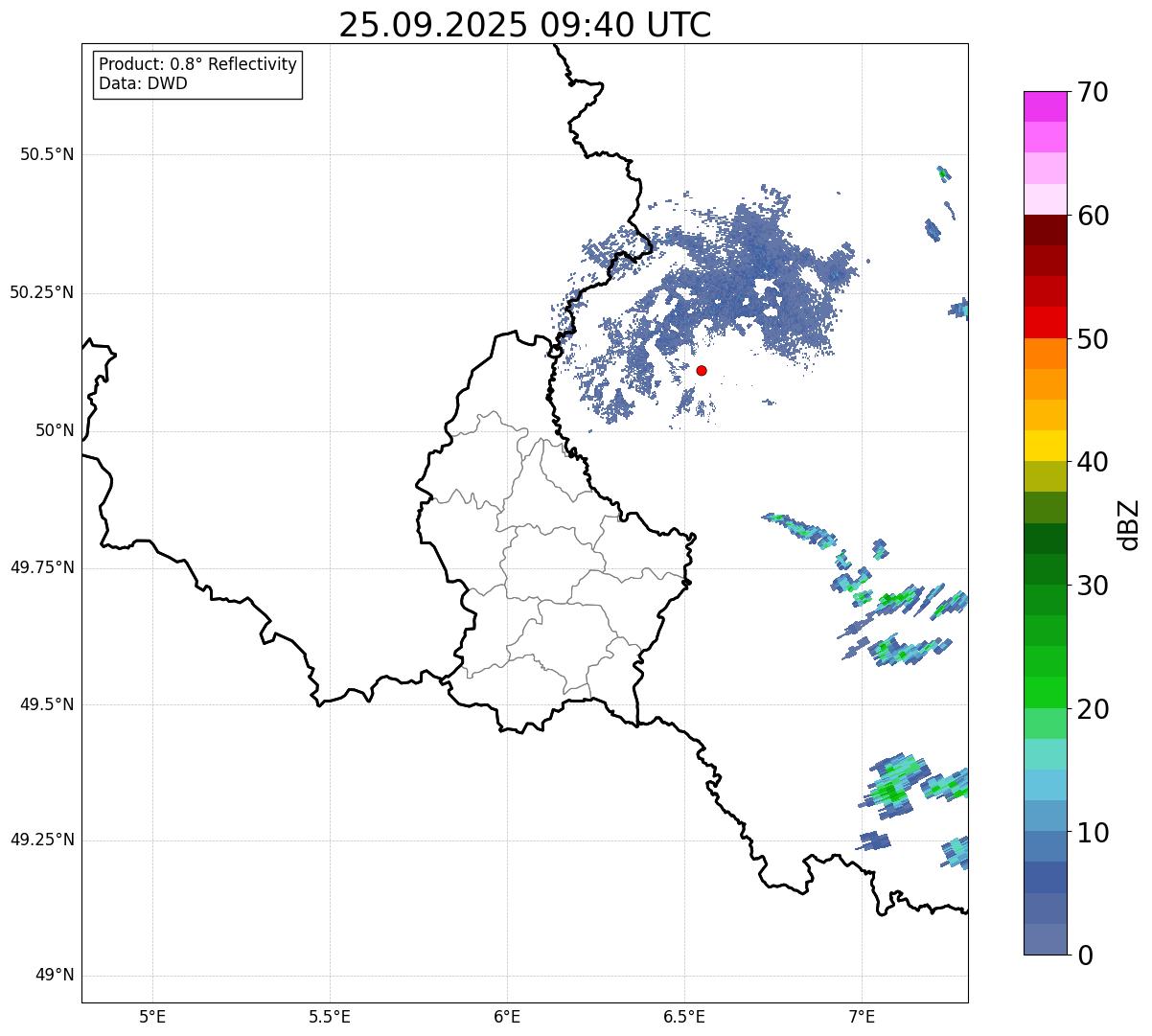Click the 49.75°N latitude label
The width and height of the screenshot is (1152, 1036).
pos(42,567)
